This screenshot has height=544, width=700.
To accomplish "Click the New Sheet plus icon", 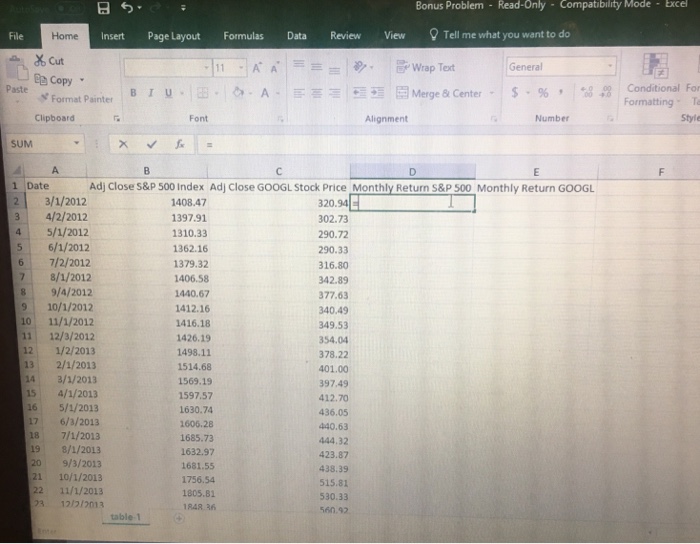I will tap(179, 518).
